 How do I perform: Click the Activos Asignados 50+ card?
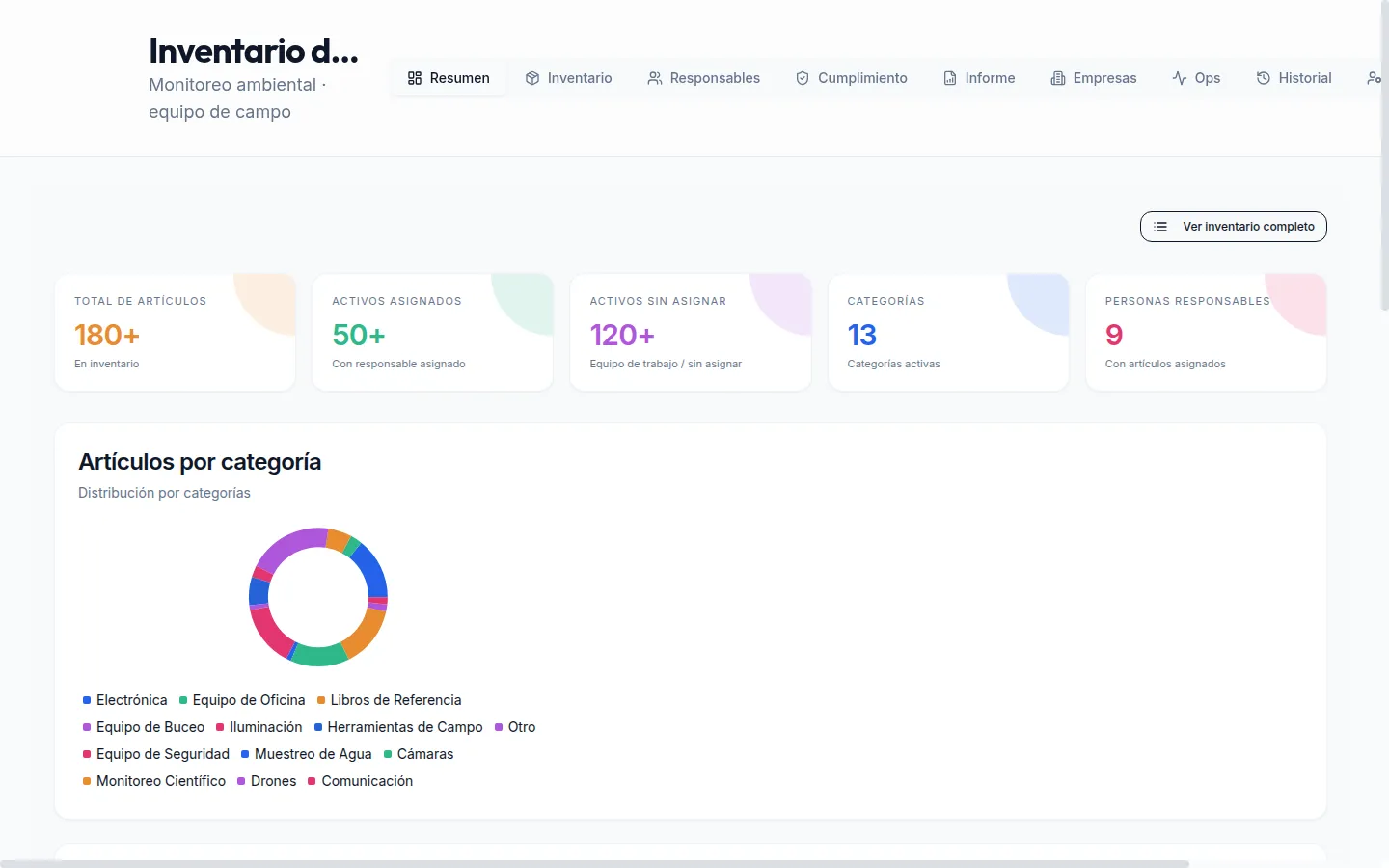coord(433,333)
